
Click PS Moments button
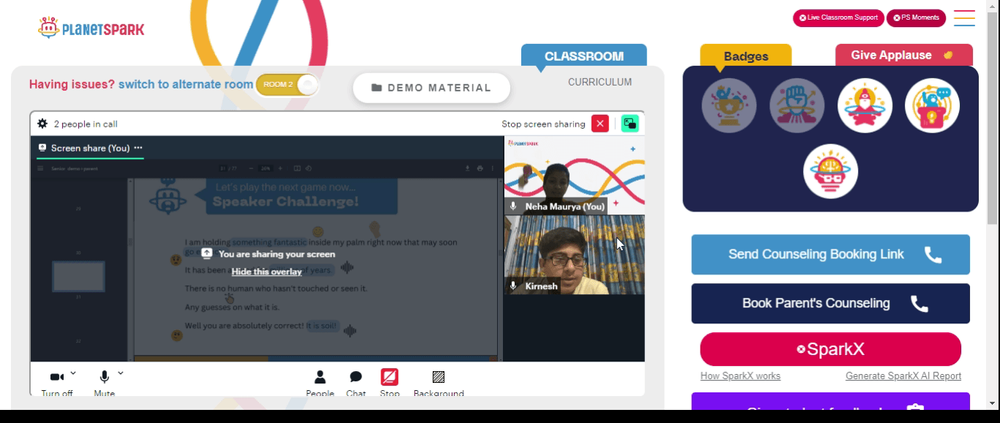[916, 18]
